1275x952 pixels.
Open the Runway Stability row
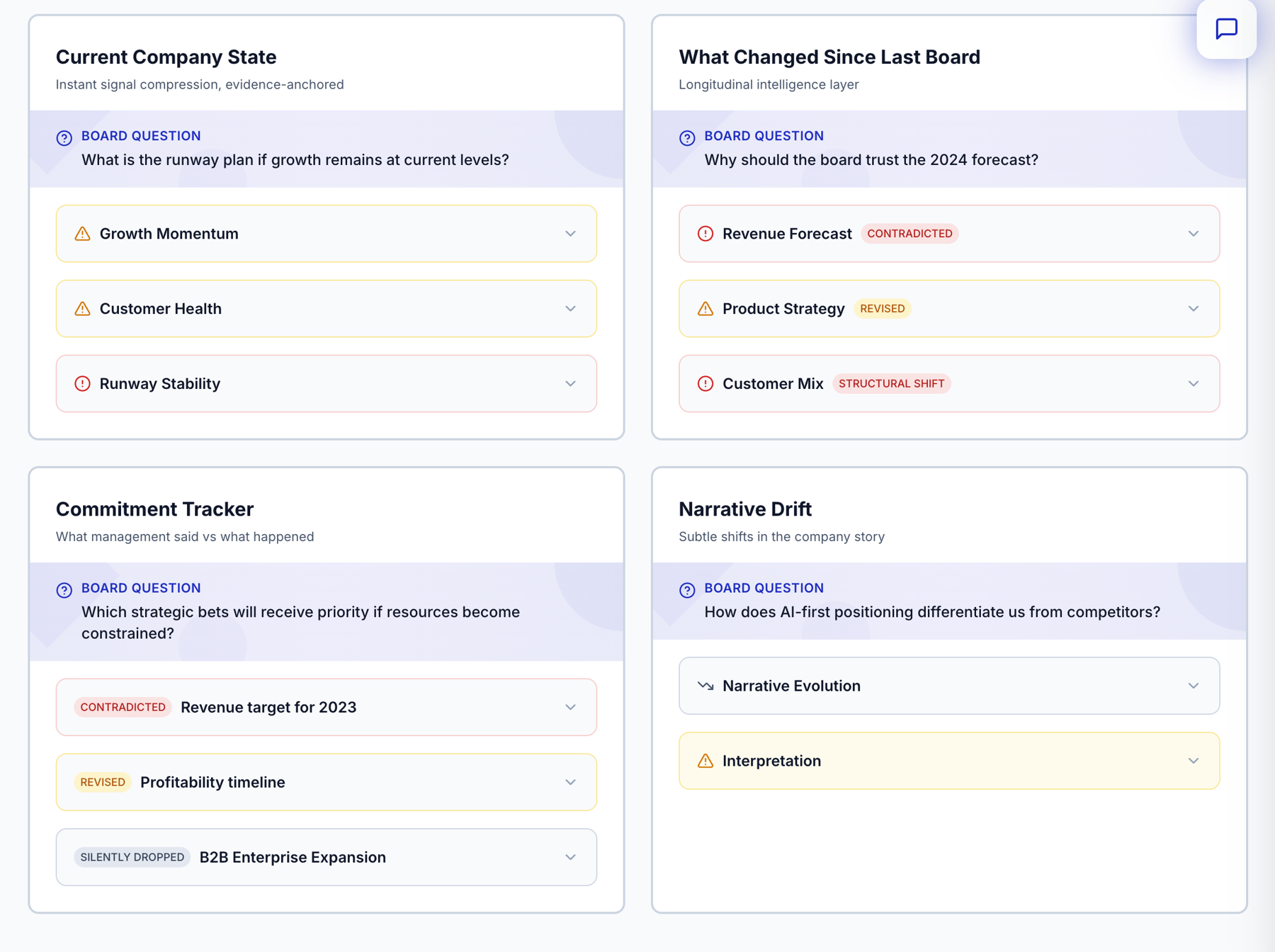coord(327,384)
